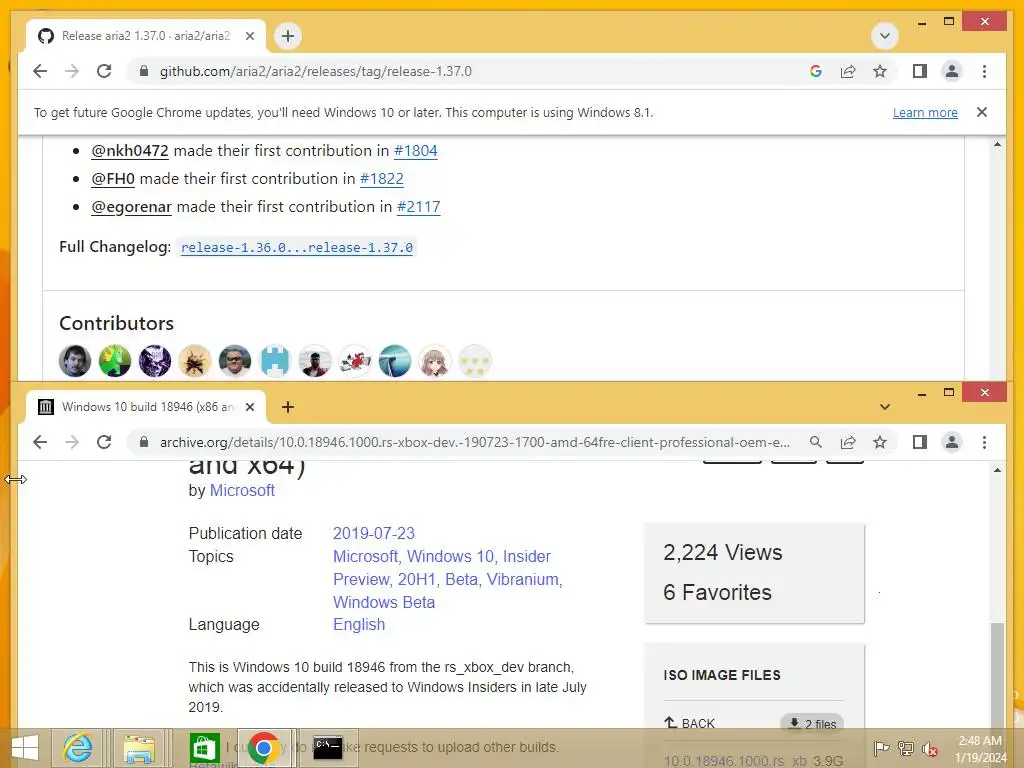Open Windows Beta topic link
The height and width of the screenshot is (768, 1024).
pos(383,602)
